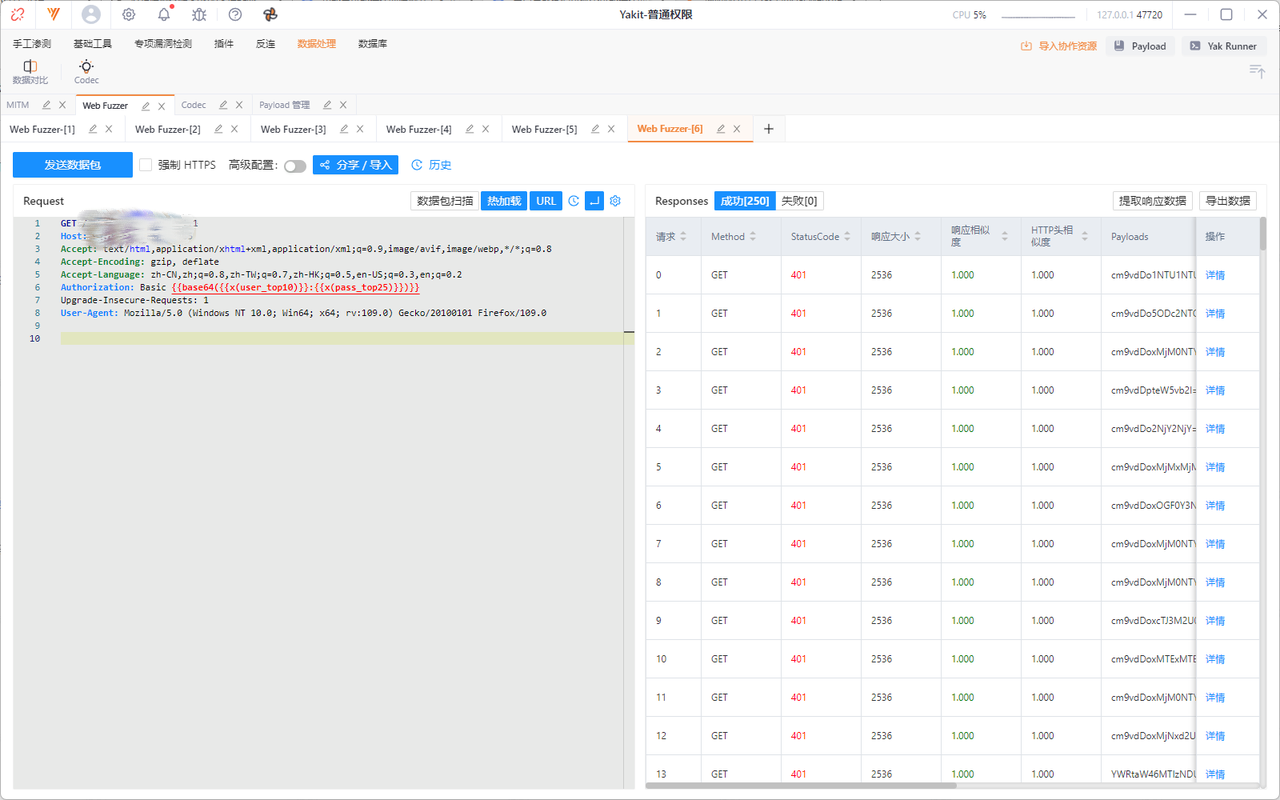Open the notifications bell
Screen dimensions: 1280x800
coord(164,15)
